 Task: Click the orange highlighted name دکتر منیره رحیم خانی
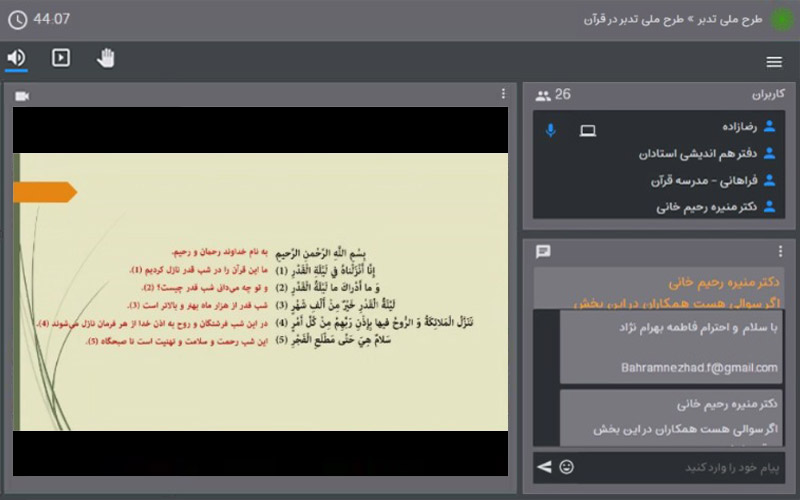coord(723,282)
